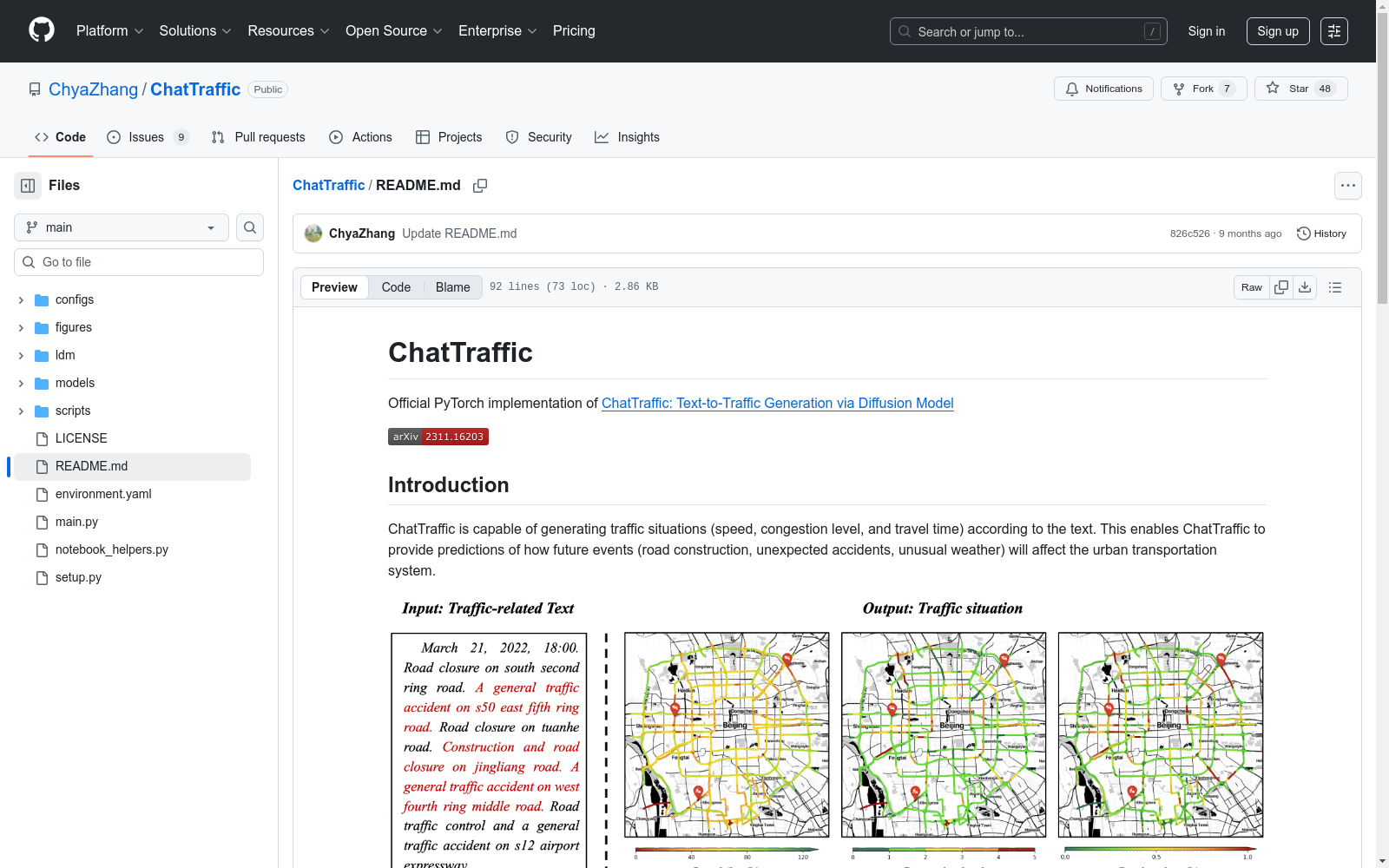Select the Preview view toggle
Viewport: 1389px width, 868px height.
tap(334, 287)
